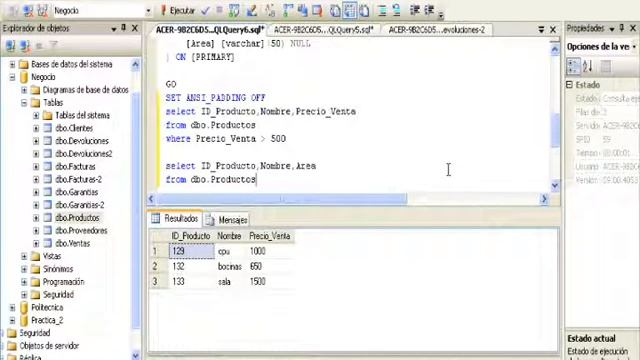
Task: Click the editor horizontal scroll right arrow
Action: click(x=544, y=199)
